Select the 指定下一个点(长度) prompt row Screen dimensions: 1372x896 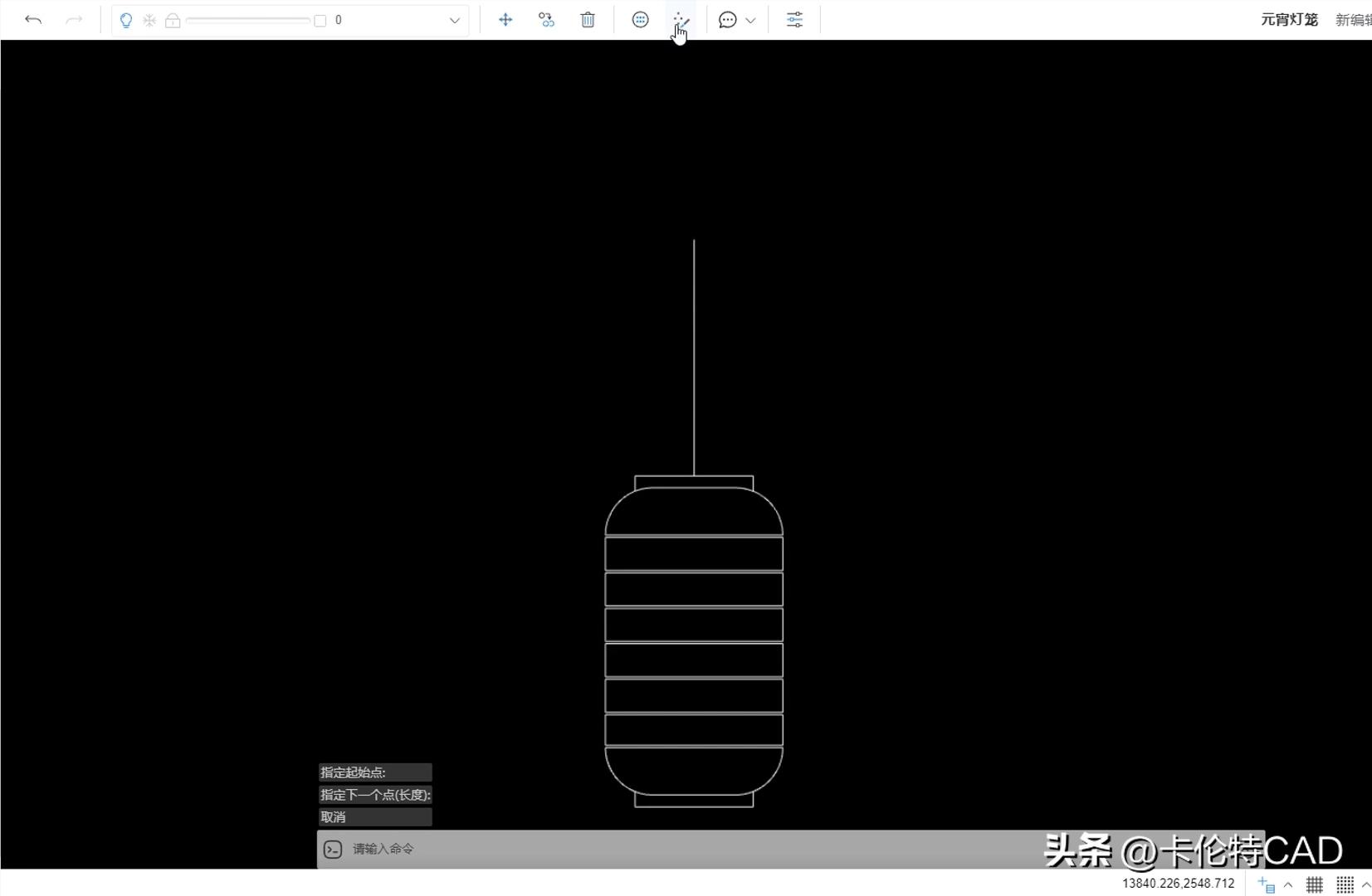pyautogui.click(x=375, y=795)
